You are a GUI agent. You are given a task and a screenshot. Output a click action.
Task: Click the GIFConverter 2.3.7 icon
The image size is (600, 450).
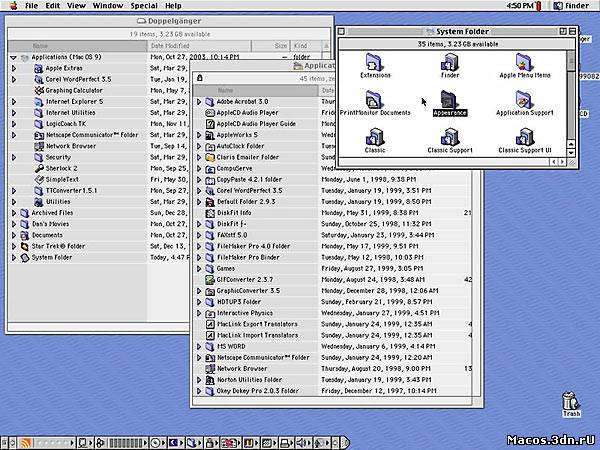pyautogui.click(x=210, y=280)
